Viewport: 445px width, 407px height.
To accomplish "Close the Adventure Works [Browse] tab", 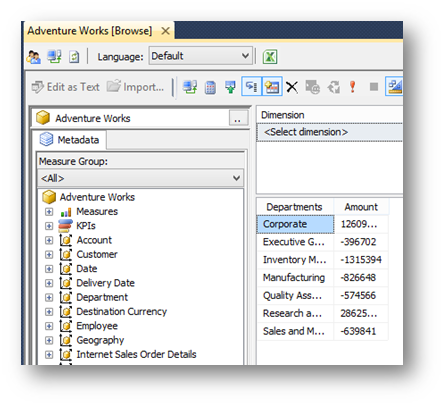I will pos(165,31).
